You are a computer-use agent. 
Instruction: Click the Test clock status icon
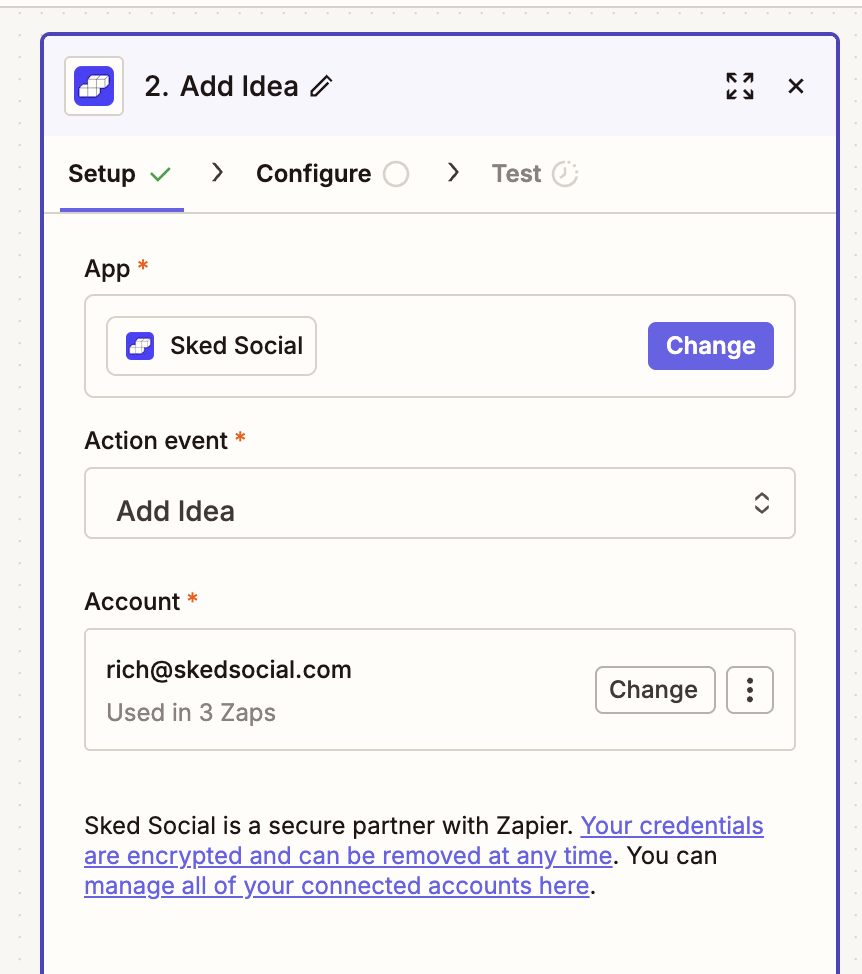[x=565, y=174]
